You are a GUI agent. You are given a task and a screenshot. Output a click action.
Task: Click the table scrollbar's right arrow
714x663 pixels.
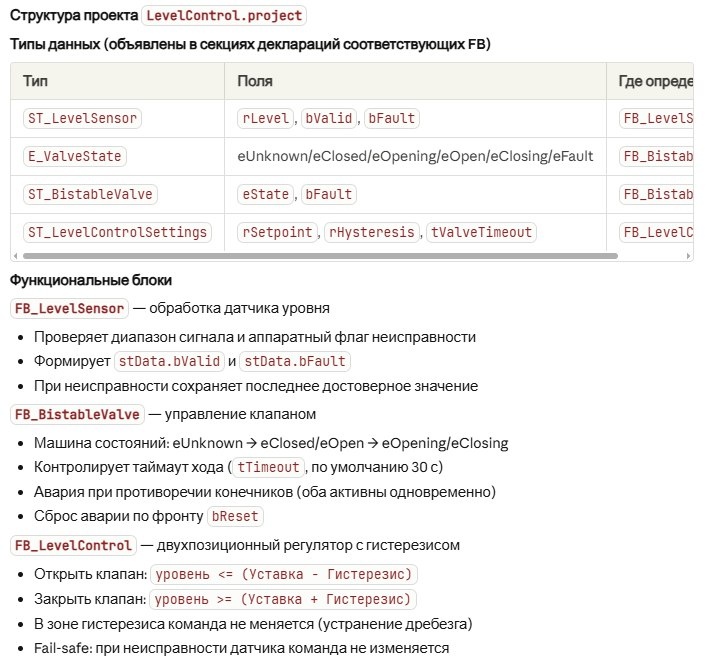coord(689,256)
